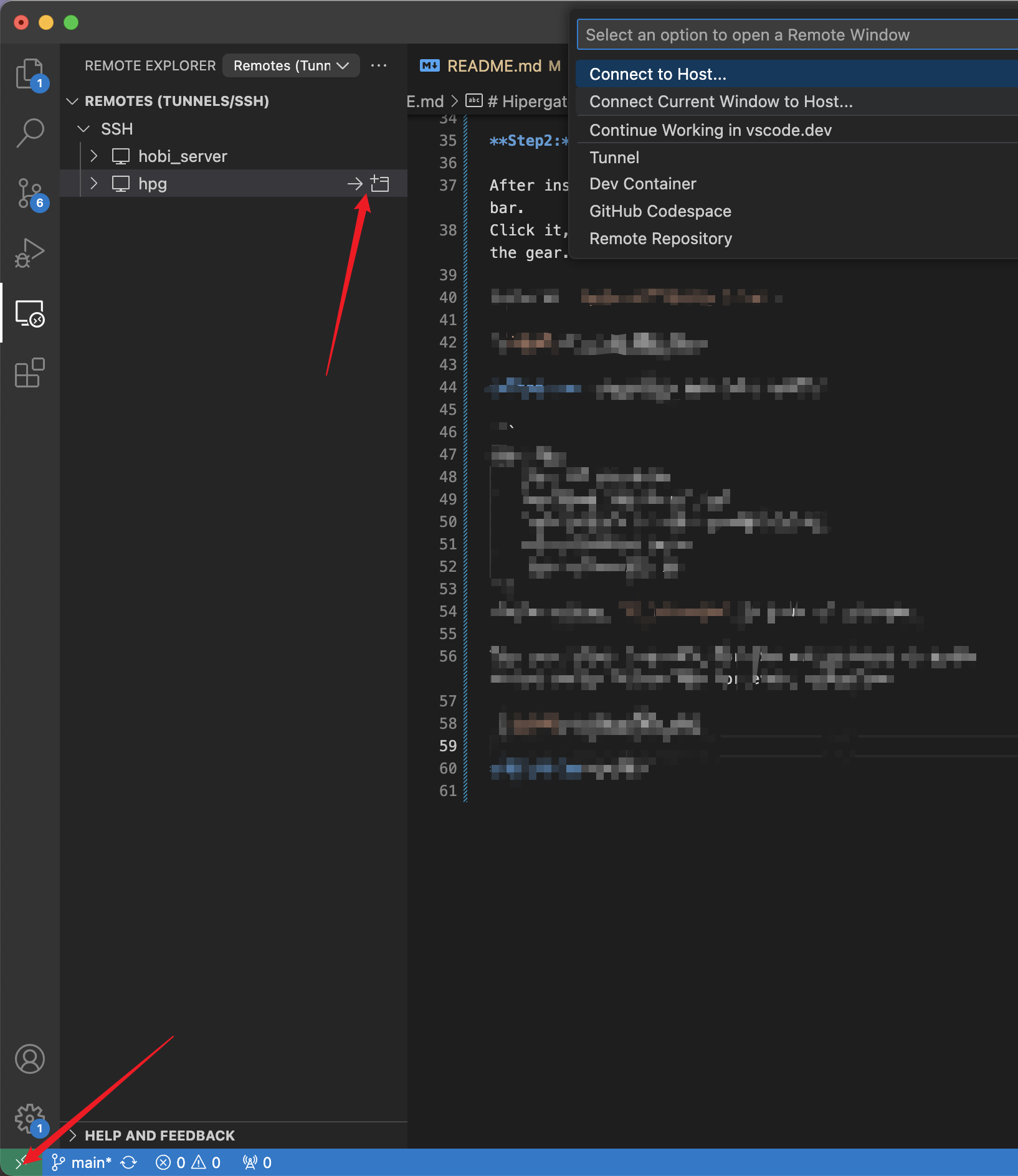Viewport: 1018px width, 1176px height.
Task: Click the hpg host label
Action: [x=153, y=184]
